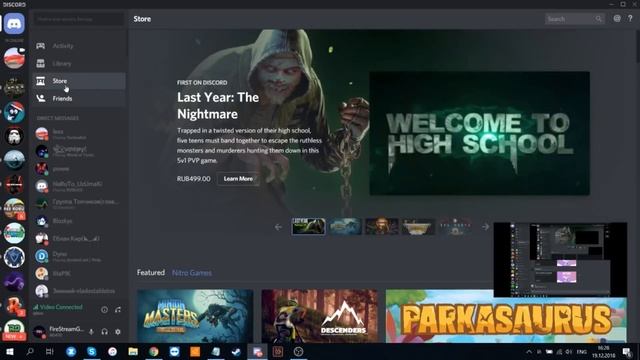
Task: Click the picture-in-picture video preview
Action: 560,260
